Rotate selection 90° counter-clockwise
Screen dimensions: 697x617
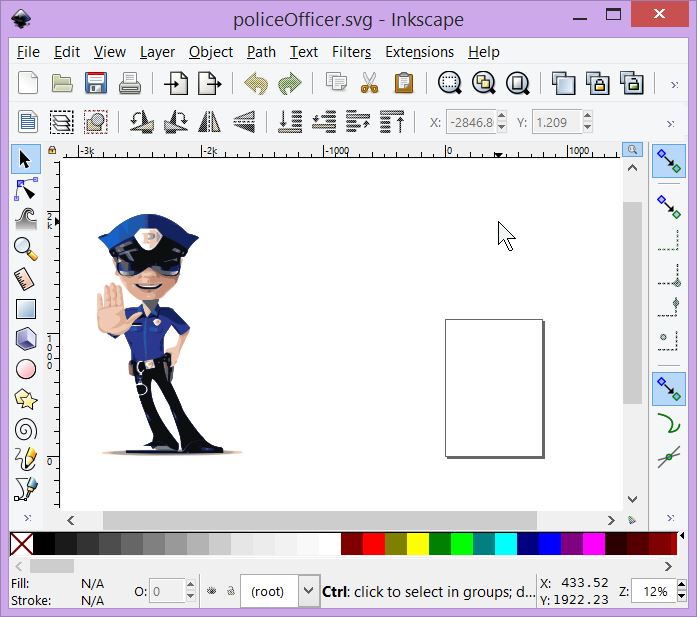coord(141,121)
